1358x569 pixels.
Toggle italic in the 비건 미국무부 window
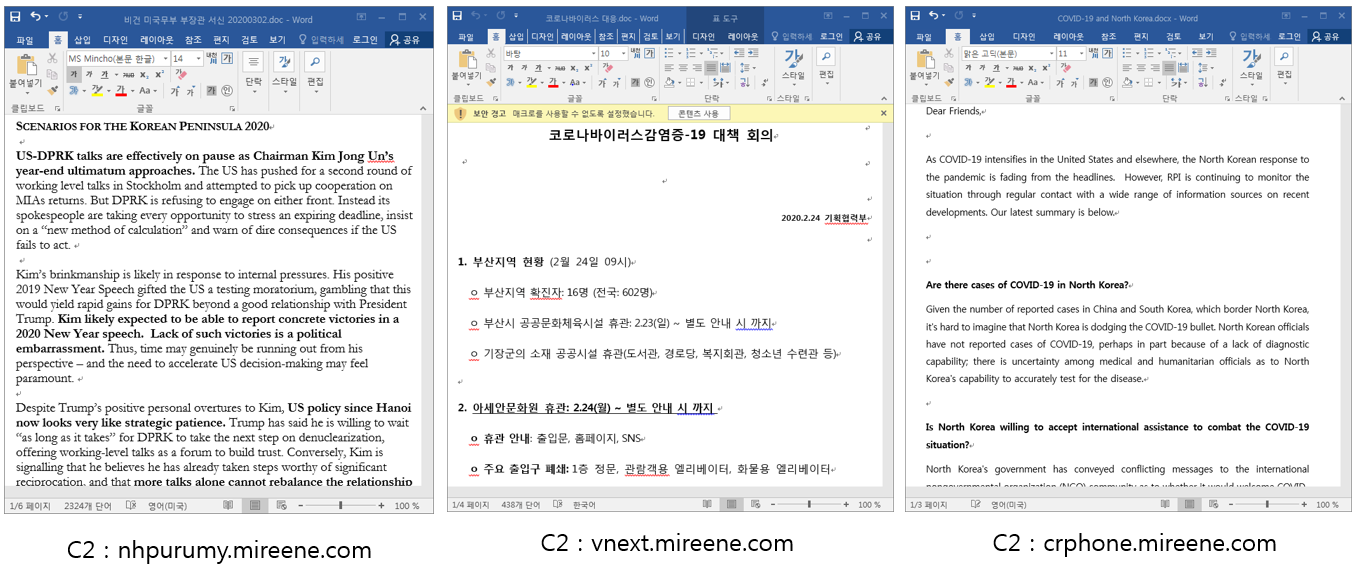pyautogui.click(x=89, y=75)
